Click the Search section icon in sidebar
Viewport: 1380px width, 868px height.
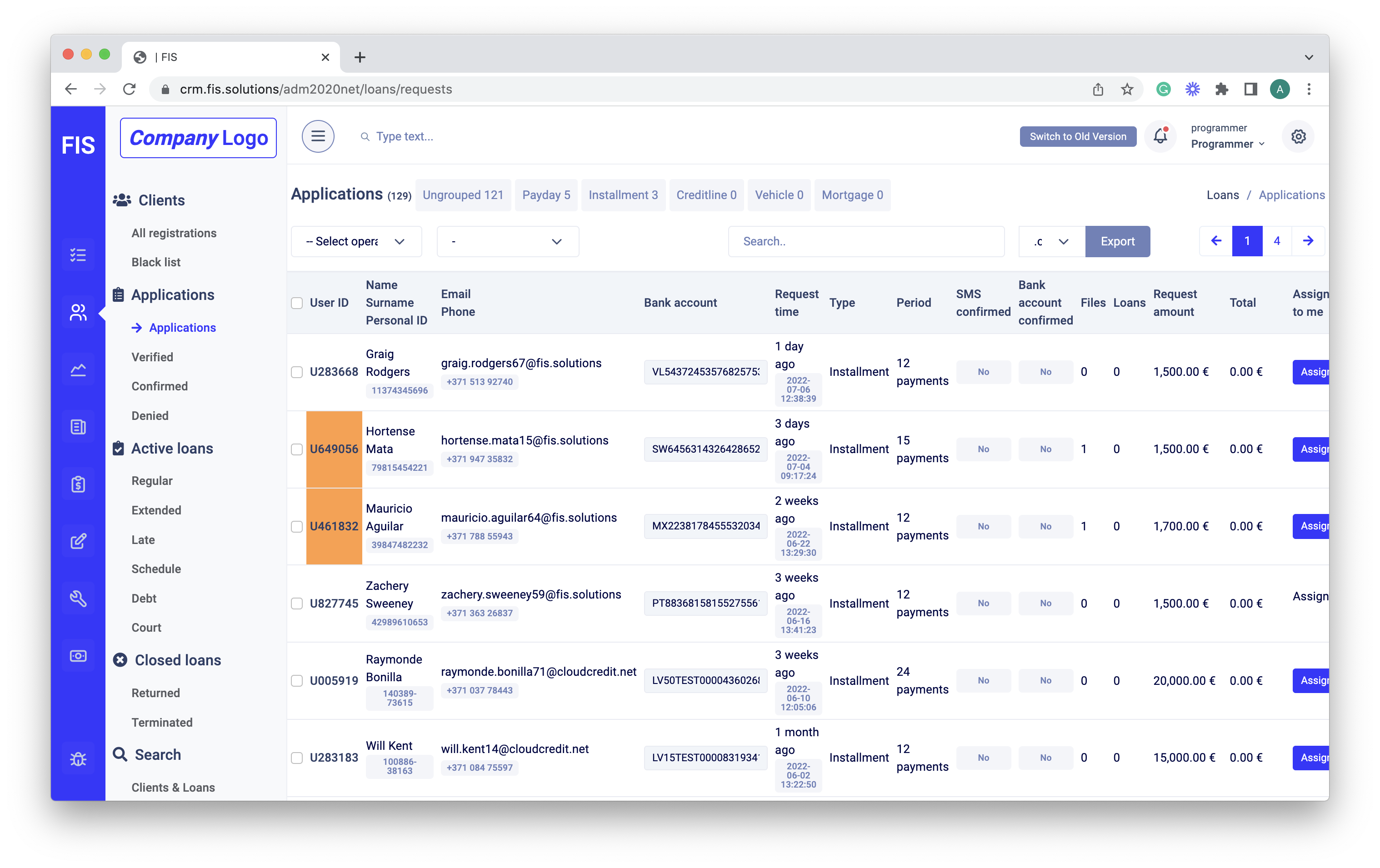[x=121, y=755]
